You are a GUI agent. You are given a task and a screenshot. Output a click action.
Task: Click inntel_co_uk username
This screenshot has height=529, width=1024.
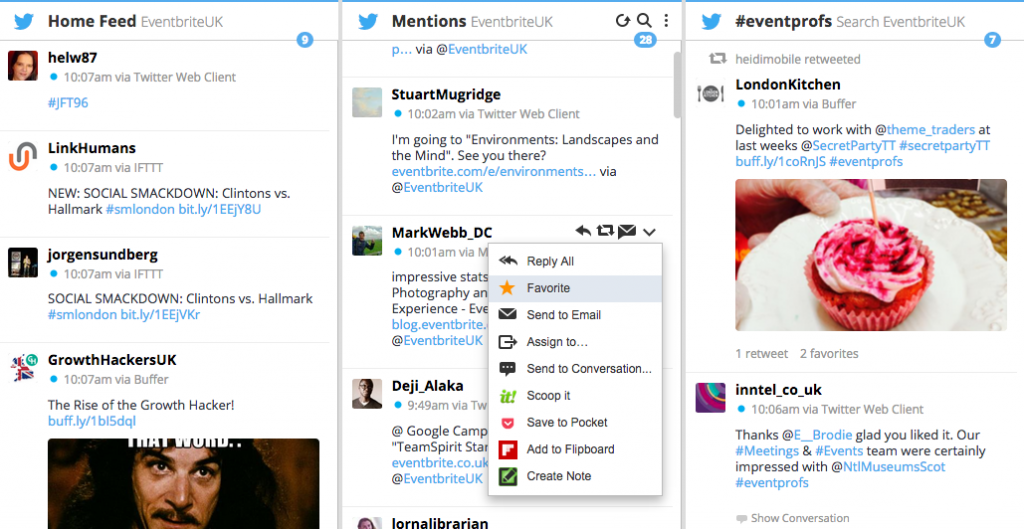click(778, 389)
